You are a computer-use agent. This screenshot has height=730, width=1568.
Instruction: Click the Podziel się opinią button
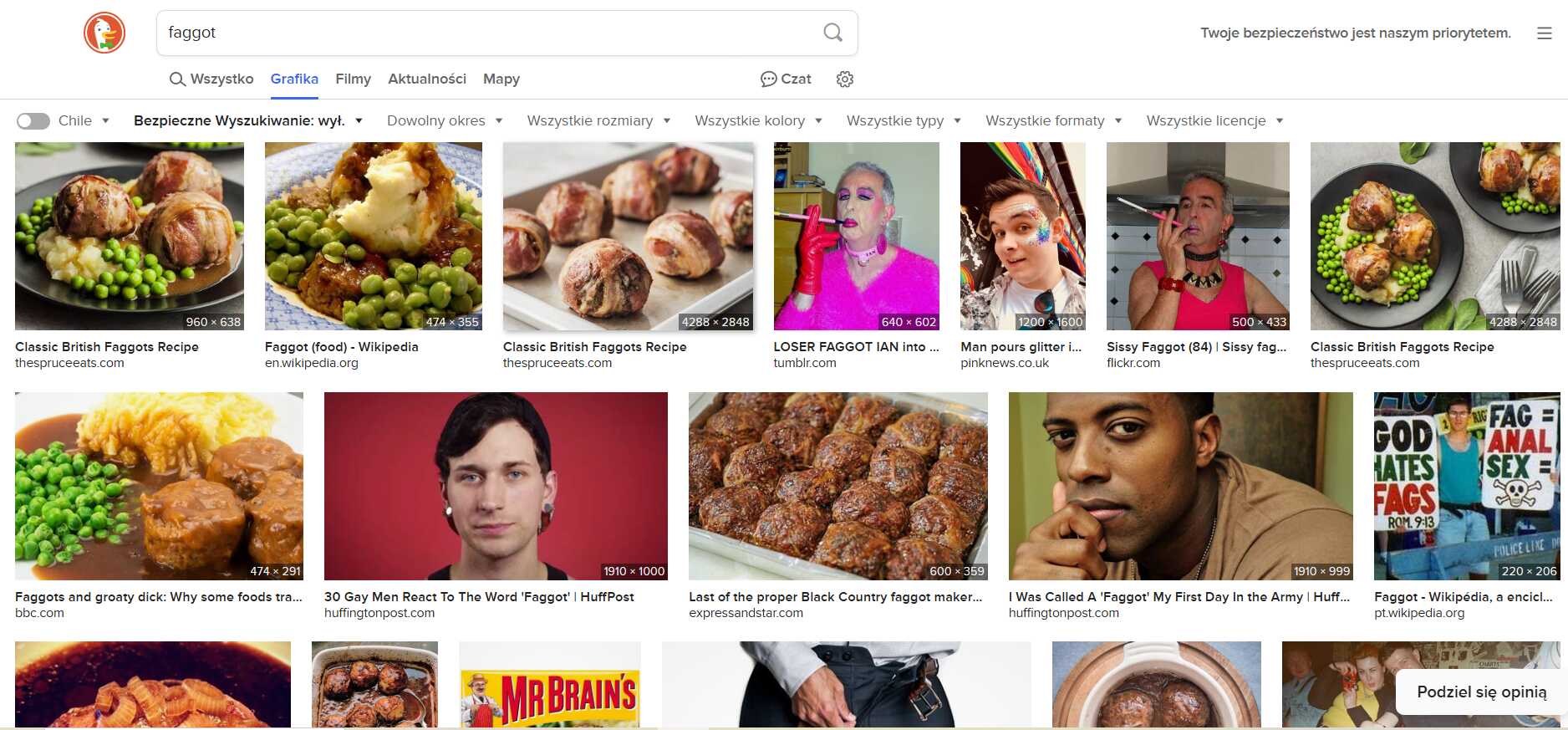tap(1481, 692)
